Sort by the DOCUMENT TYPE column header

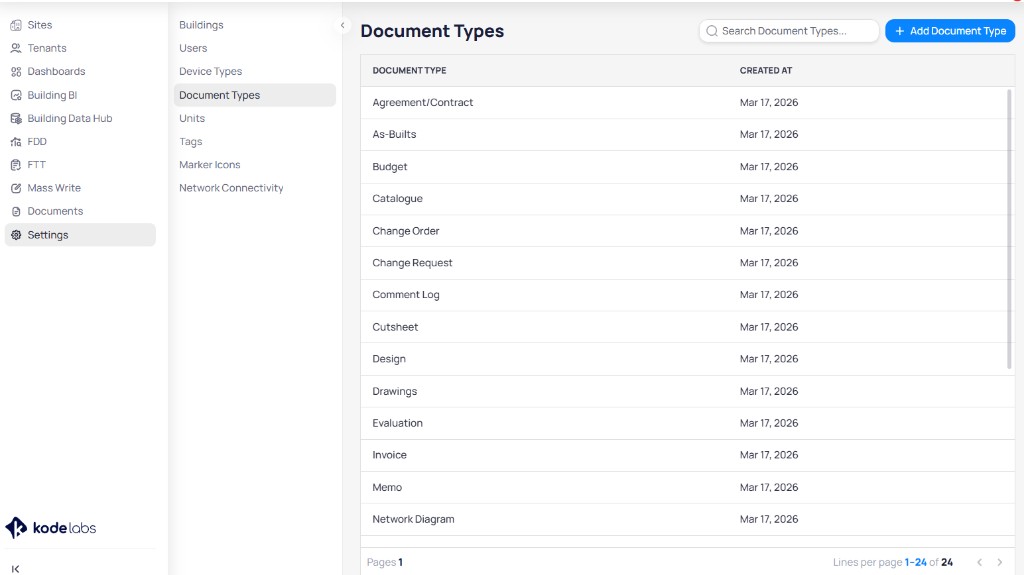click(x=409, y=71)
